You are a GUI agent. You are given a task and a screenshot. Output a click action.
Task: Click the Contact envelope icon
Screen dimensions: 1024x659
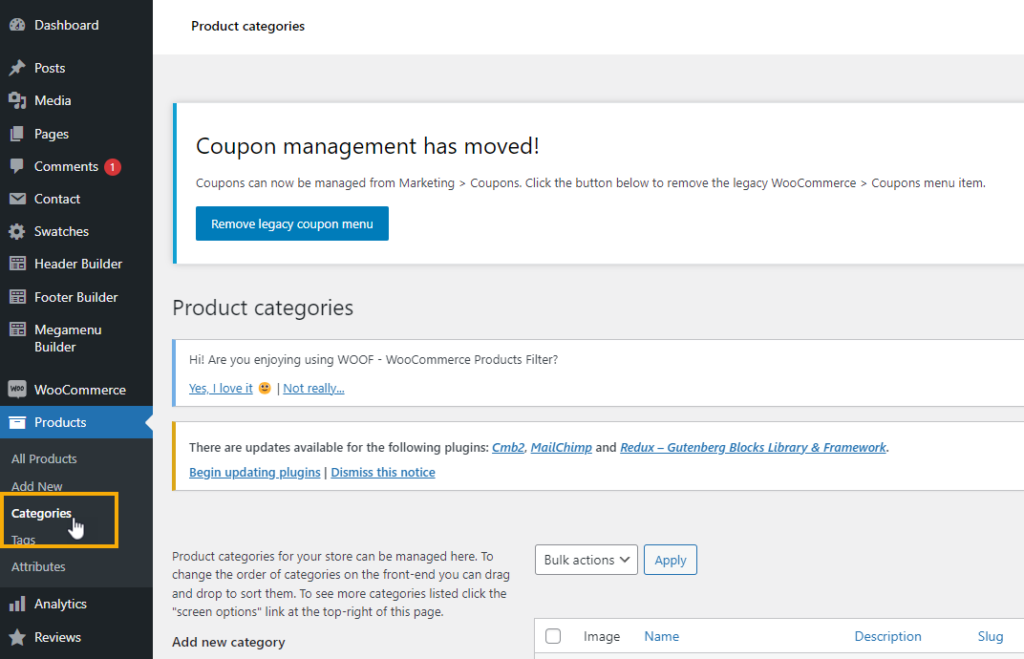[x=17, y=199]
